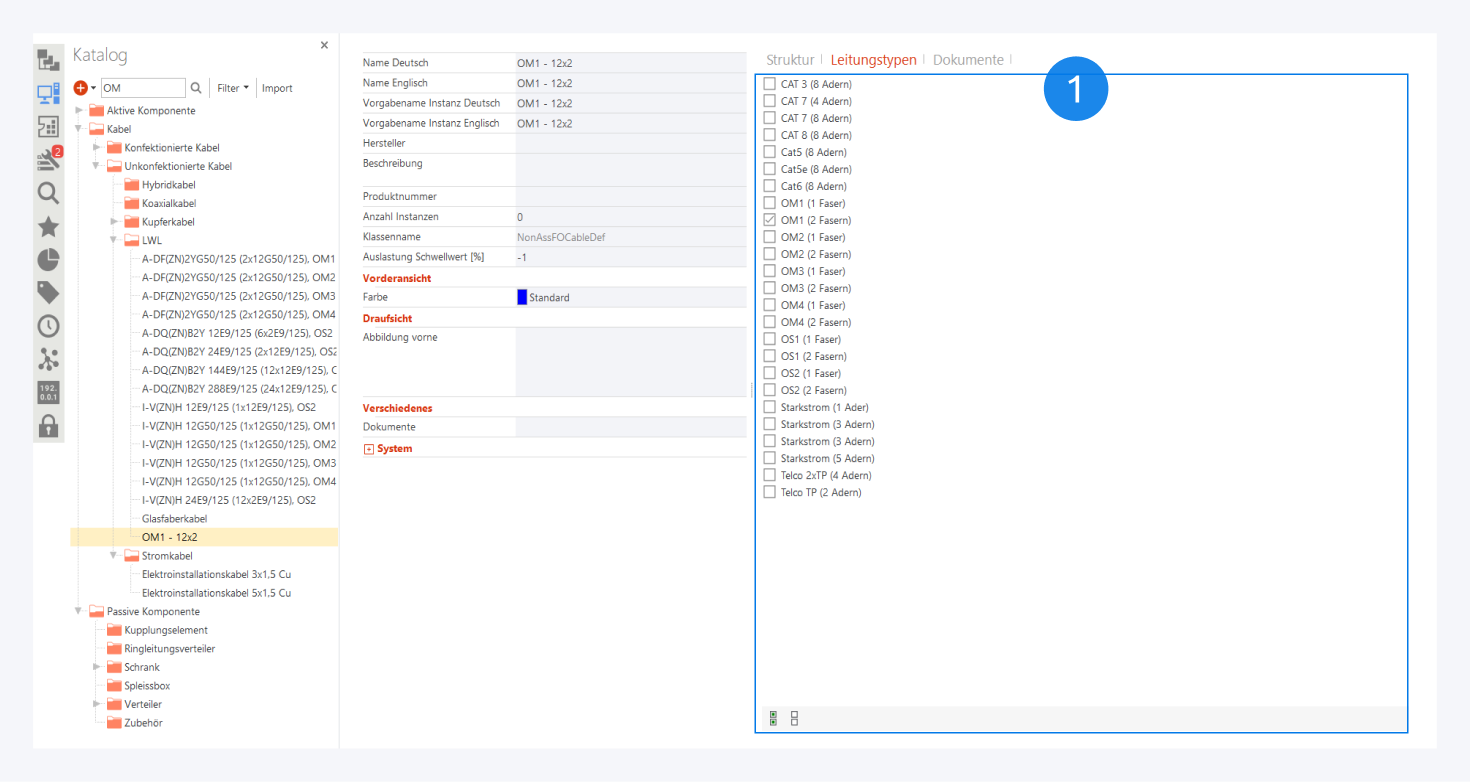The width and height of the screenshot is (1471, 782).
Task: Click the price tag sidebar icon
Action: click(48, 292)
